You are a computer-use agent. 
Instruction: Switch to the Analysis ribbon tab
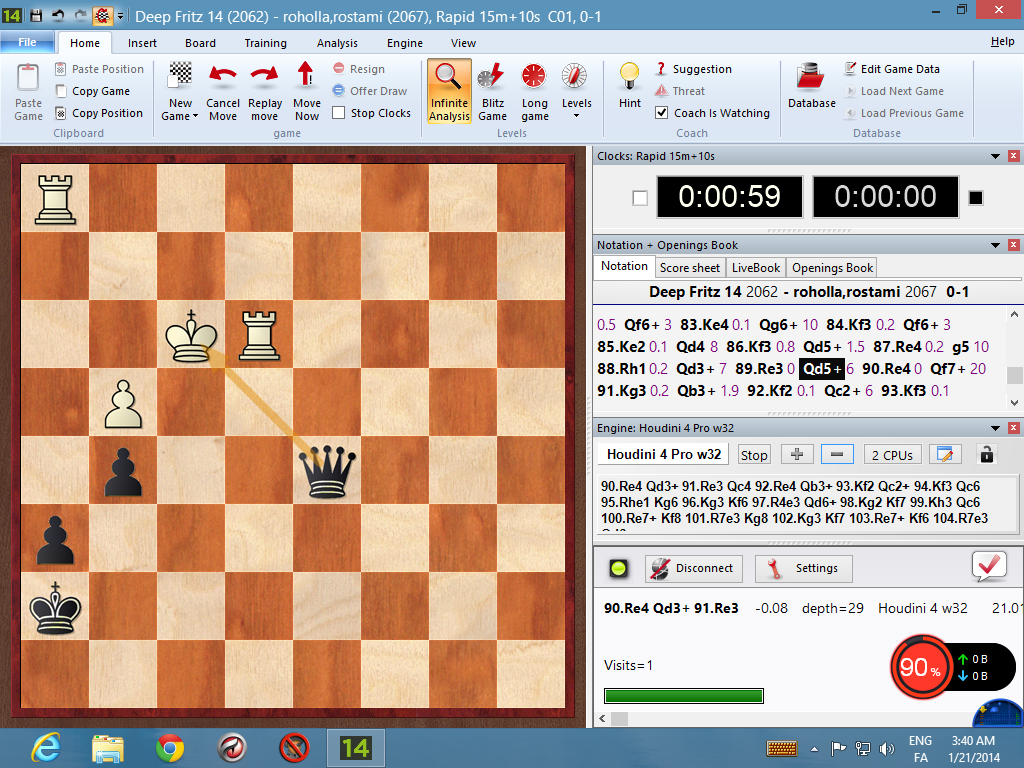pyautogui.click(x=337, y=43)
